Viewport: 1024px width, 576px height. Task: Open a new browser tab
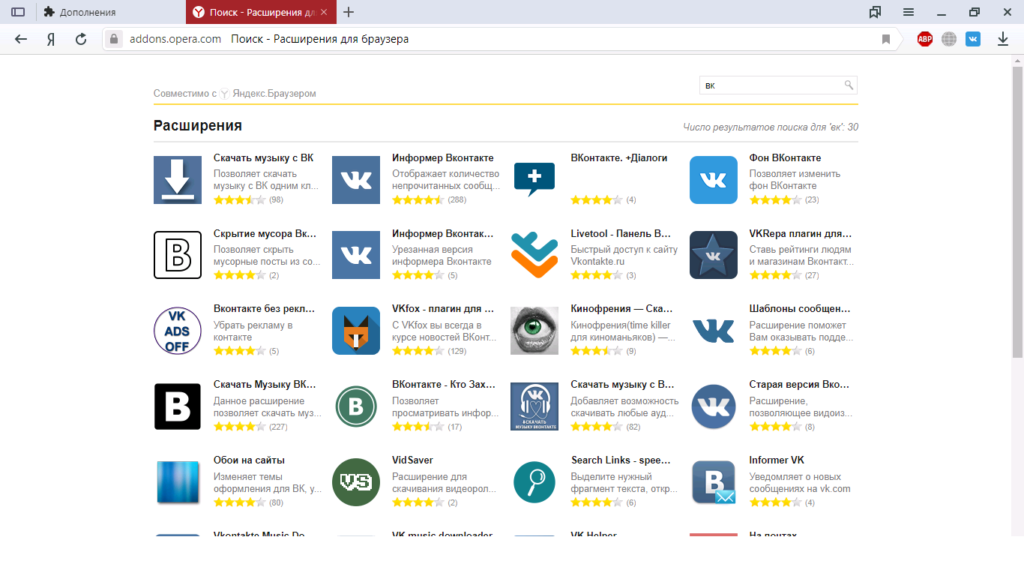349,12
